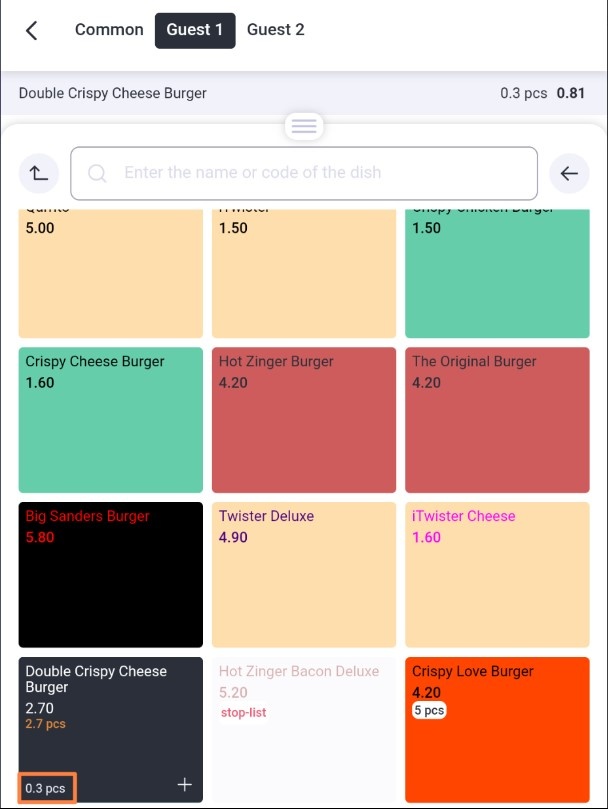Add Hot Zinger Burger to the order
Screen dimensions: 608x809
303,420
